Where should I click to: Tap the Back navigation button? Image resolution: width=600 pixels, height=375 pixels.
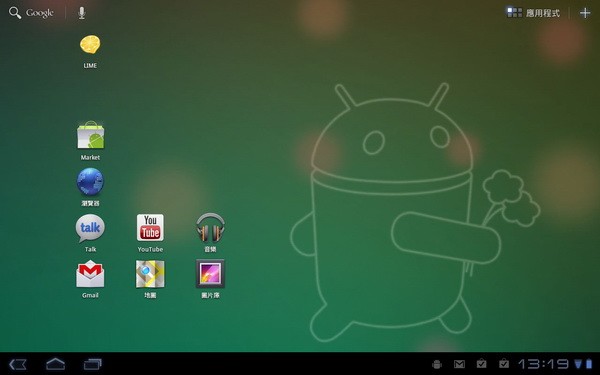pos(18,364)
